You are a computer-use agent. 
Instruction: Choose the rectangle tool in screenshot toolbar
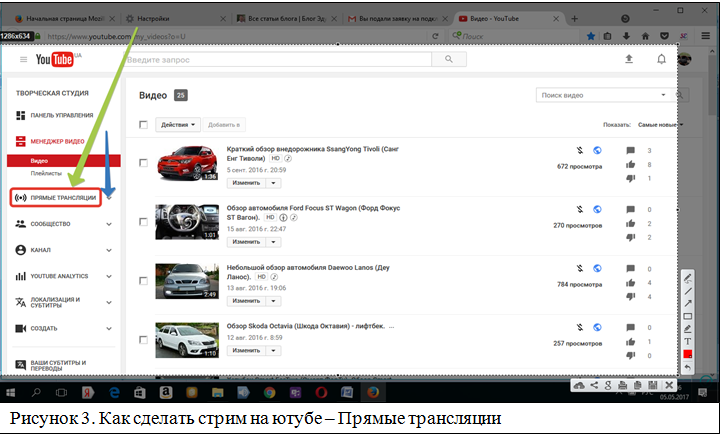687,316
